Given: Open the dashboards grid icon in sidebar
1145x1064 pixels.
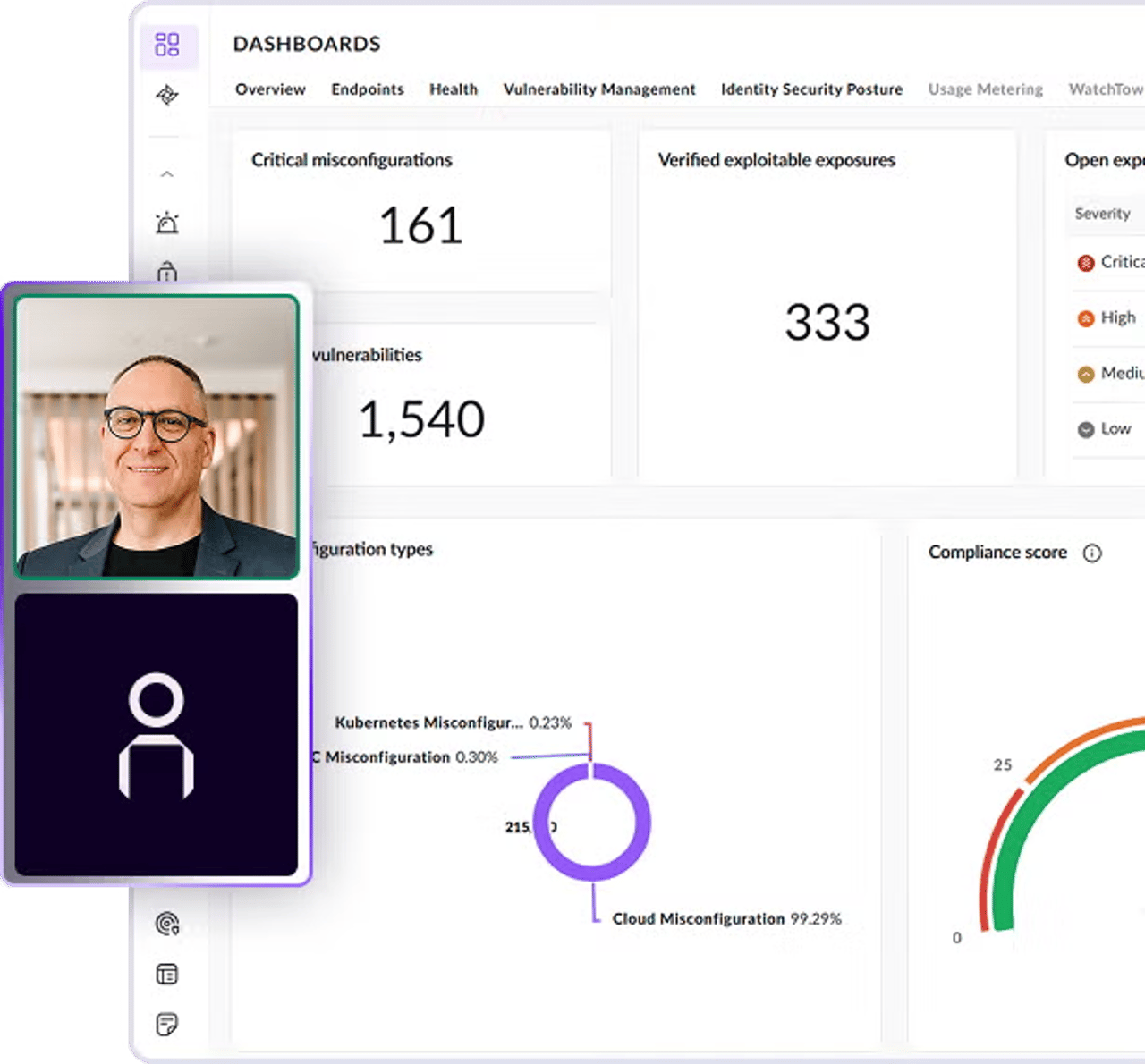Looking at the screenshot, I should [167, 45].
